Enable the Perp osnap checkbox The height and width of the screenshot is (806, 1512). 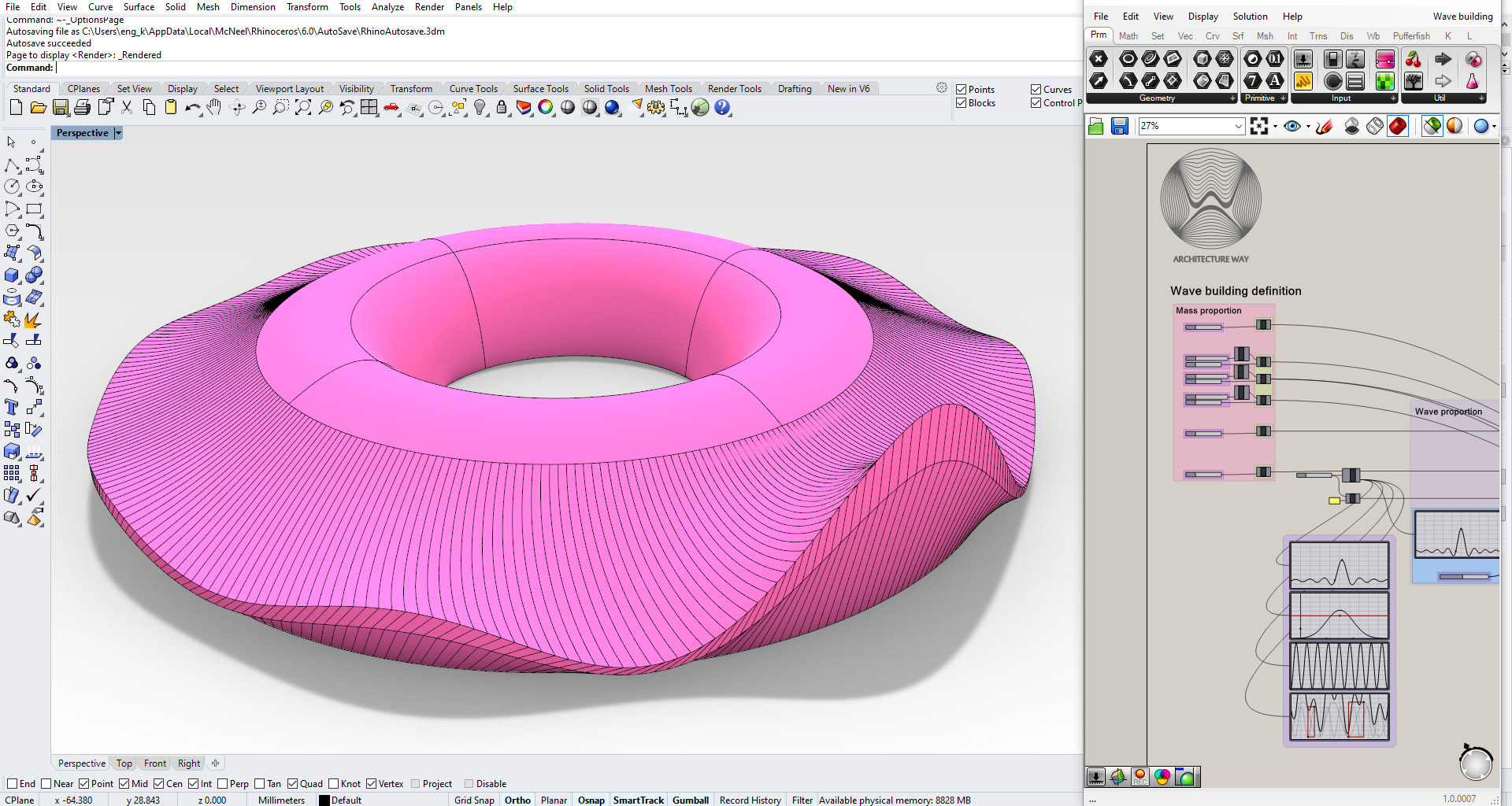coord(223,784)
